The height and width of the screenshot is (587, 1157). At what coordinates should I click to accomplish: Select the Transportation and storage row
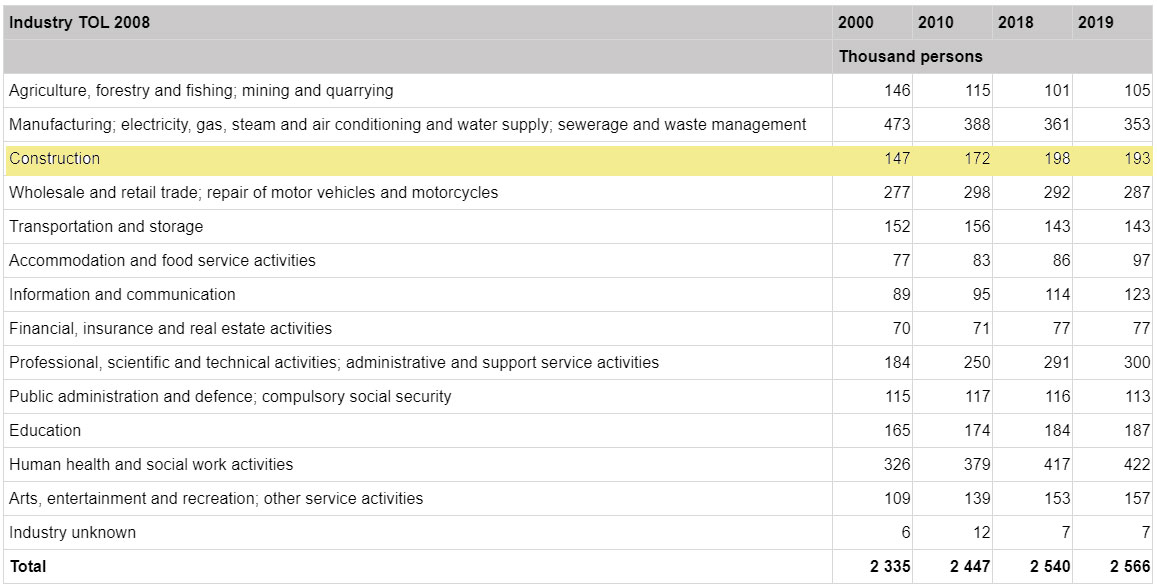(x=110, y=226)
